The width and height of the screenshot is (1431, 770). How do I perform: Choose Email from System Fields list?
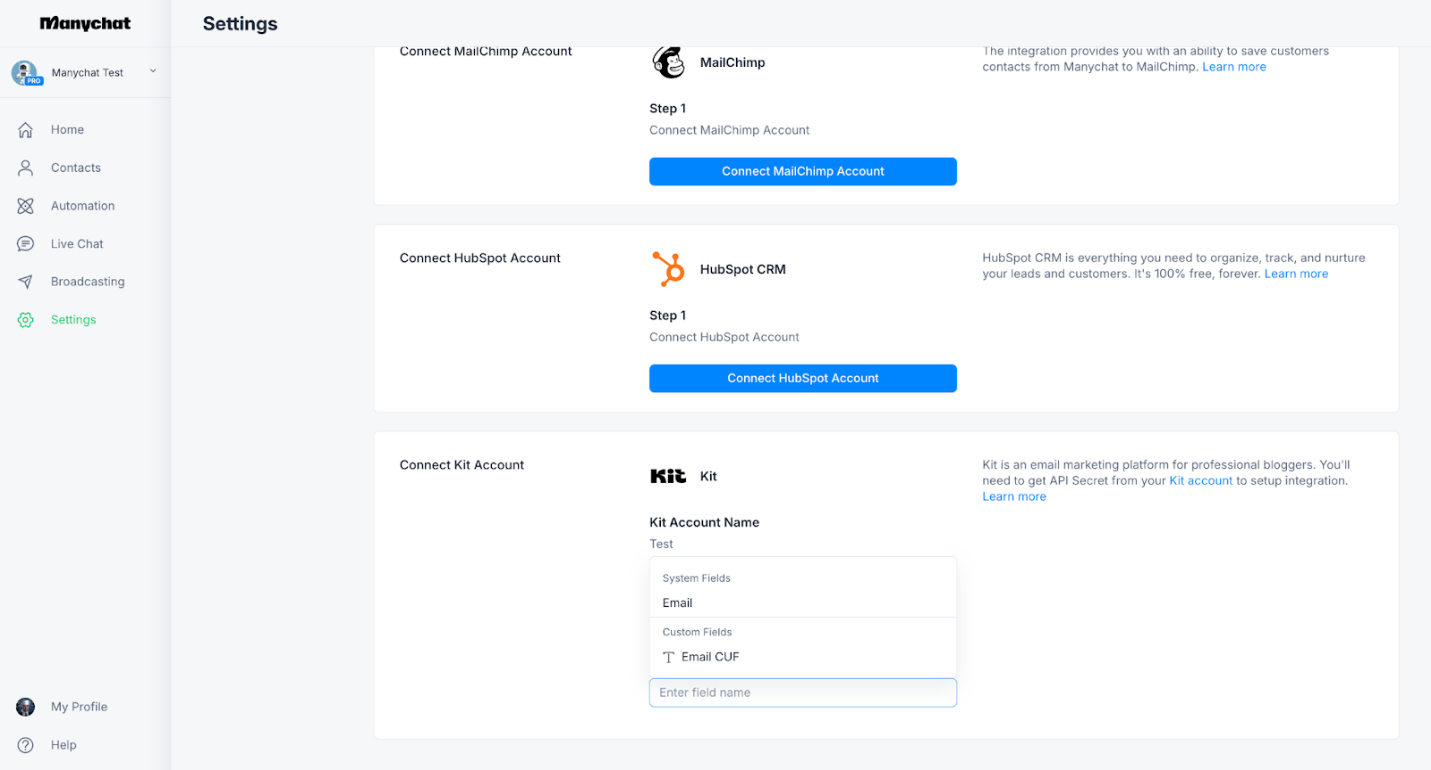(x=677, y=603)
